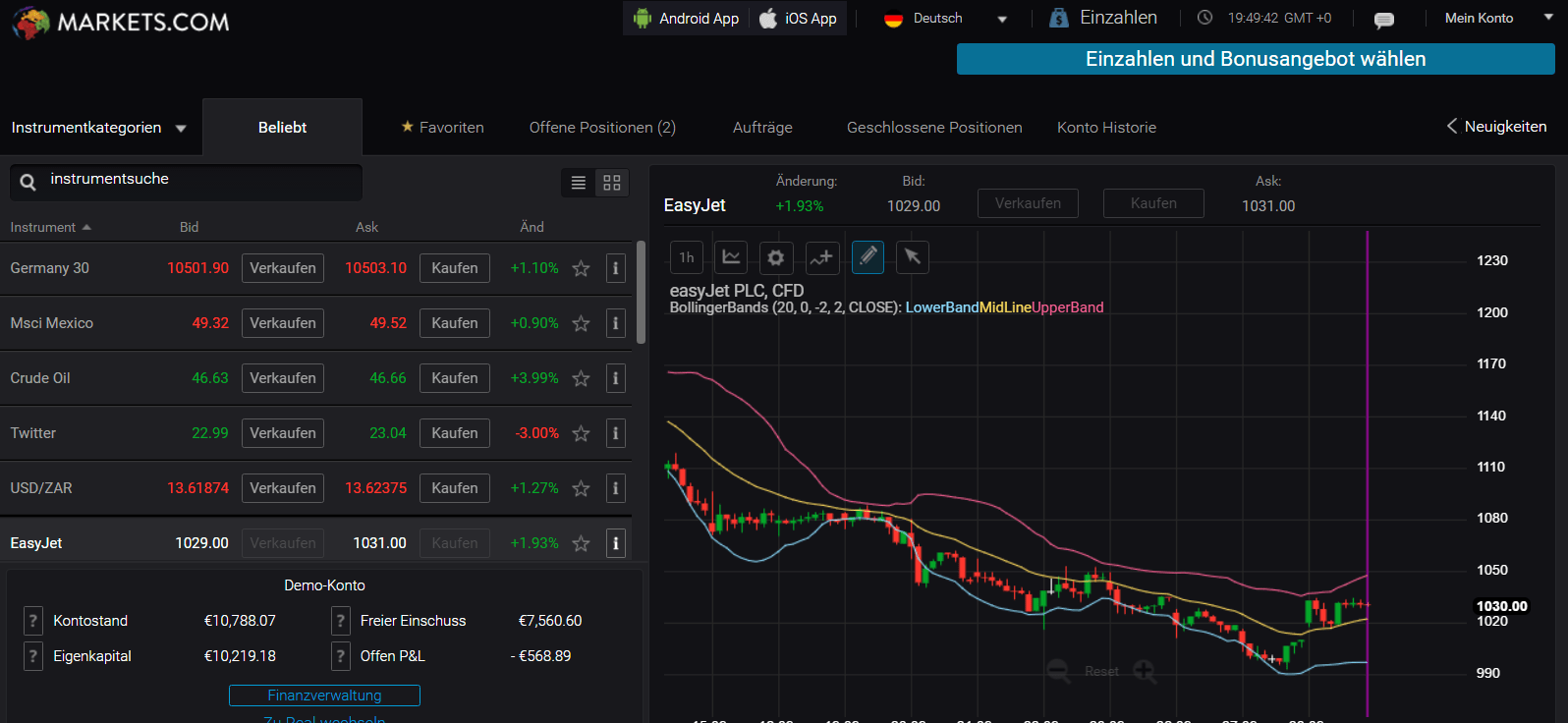Click Kaufen for USD/ZAR

coord(455,488)
